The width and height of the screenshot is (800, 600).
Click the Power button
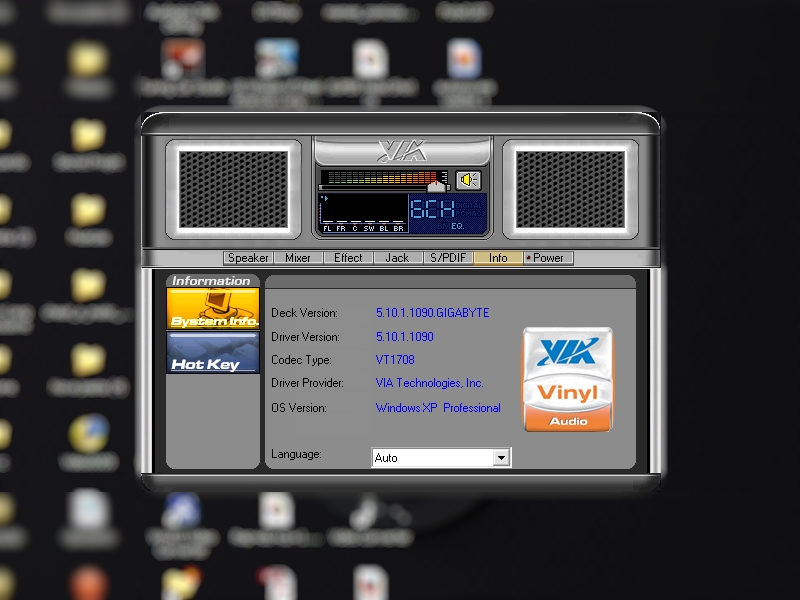[548, 258]
